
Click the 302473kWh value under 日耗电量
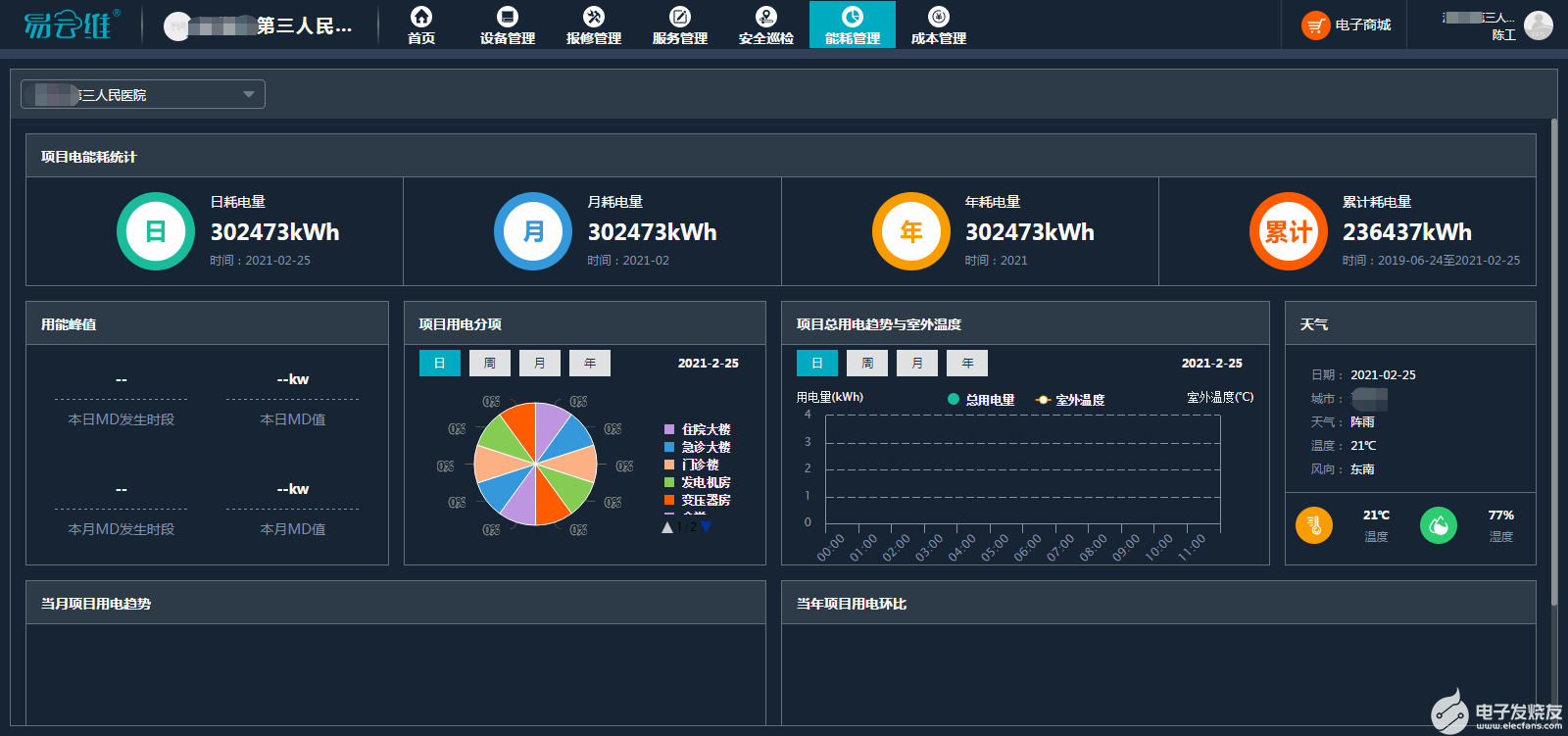(x=275, y=232)
